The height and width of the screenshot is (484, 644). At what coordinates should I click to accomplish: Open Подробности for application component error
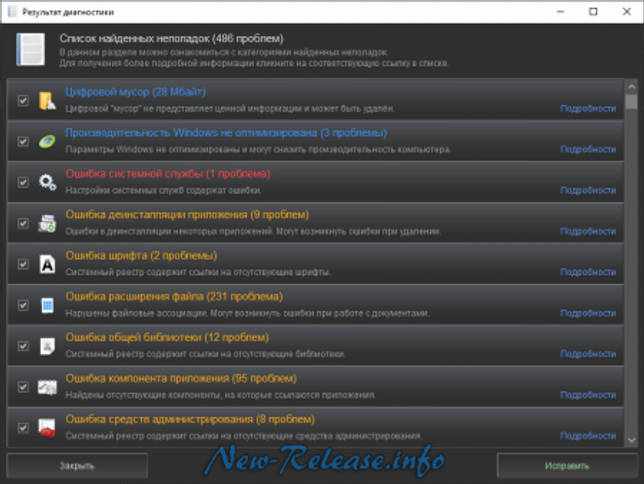[x=588, y=395]
